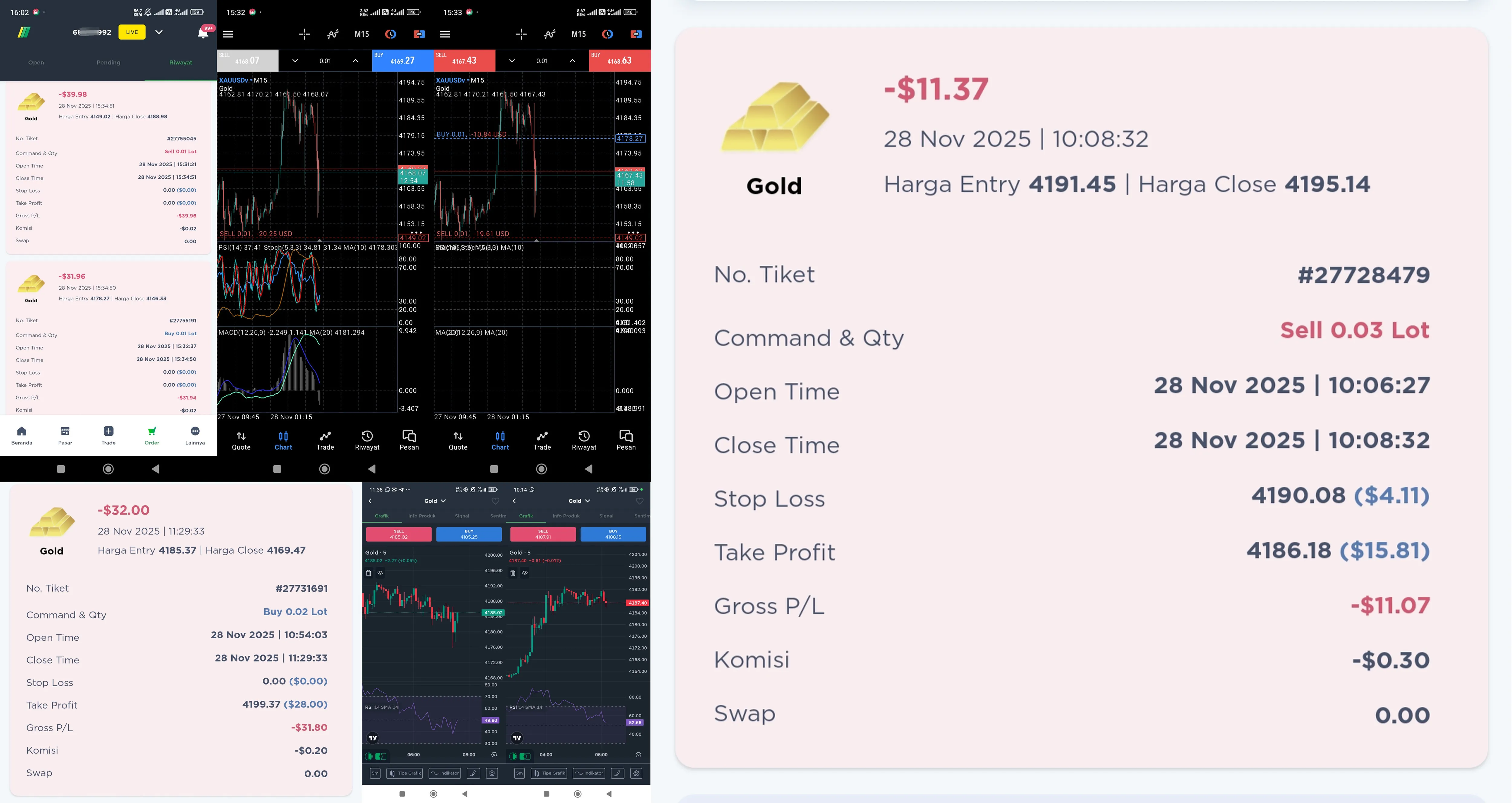Image resolution: width=1512 pixels, height=803 pixels.
Task: Open notifications bell with 99+ badge
Action: coord(203,33)
